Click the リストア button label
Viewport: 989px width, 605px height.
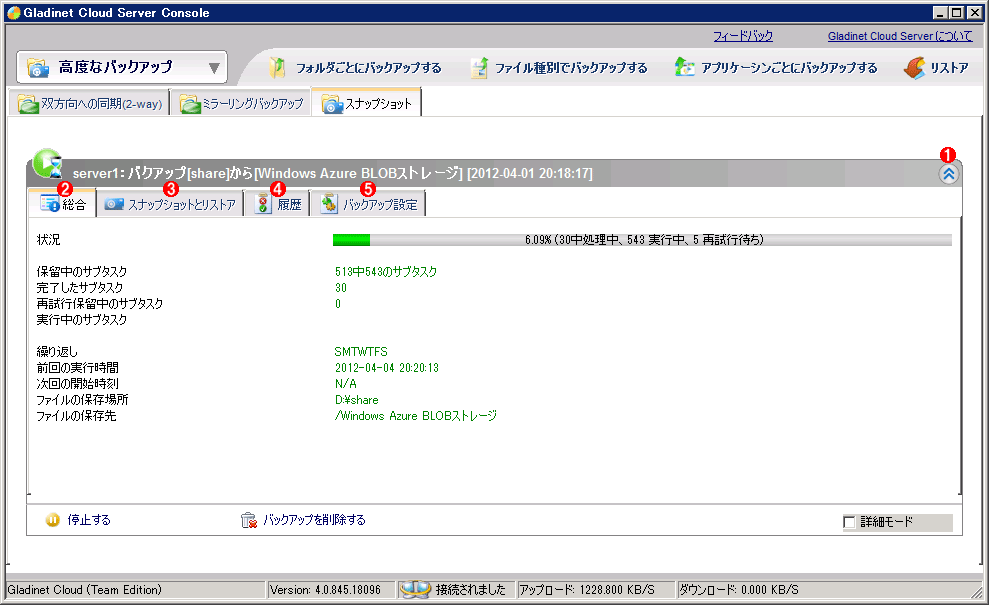click(949, 68)
